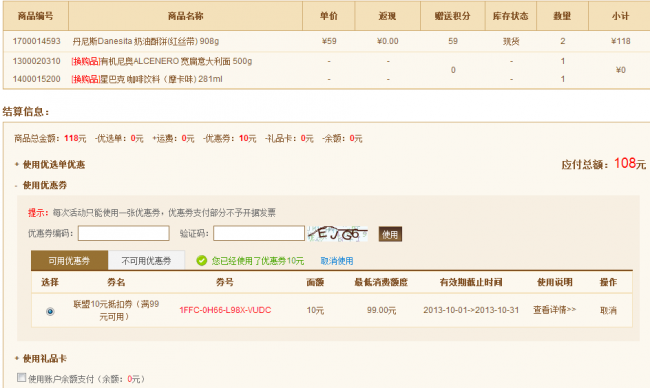The width and height of the screenshot is (650, 388).
Task: Click product name 丹尼斯Danesita 奶油酥饼
Action: click(x=146, y=41)
